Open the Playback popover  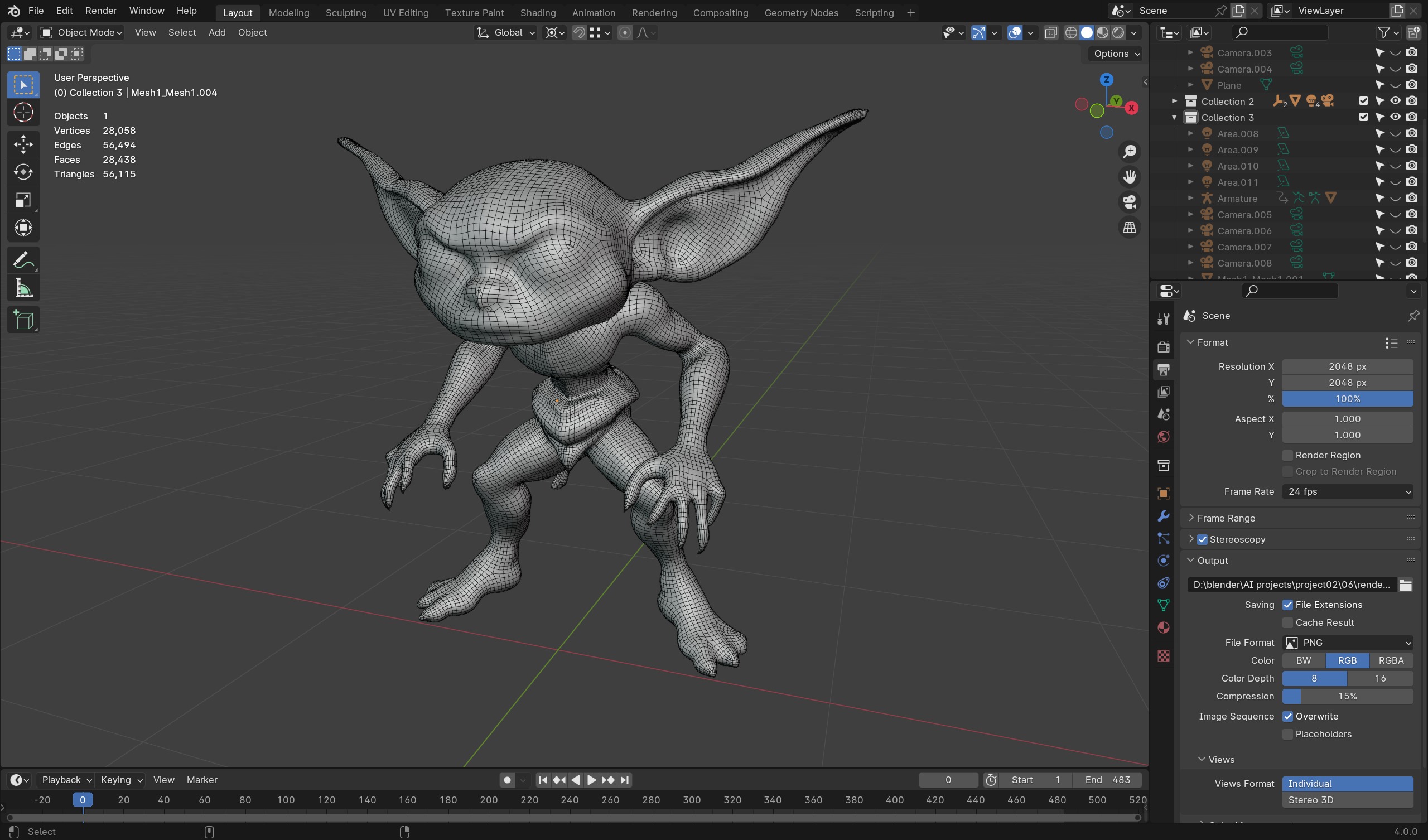[66, 780]
